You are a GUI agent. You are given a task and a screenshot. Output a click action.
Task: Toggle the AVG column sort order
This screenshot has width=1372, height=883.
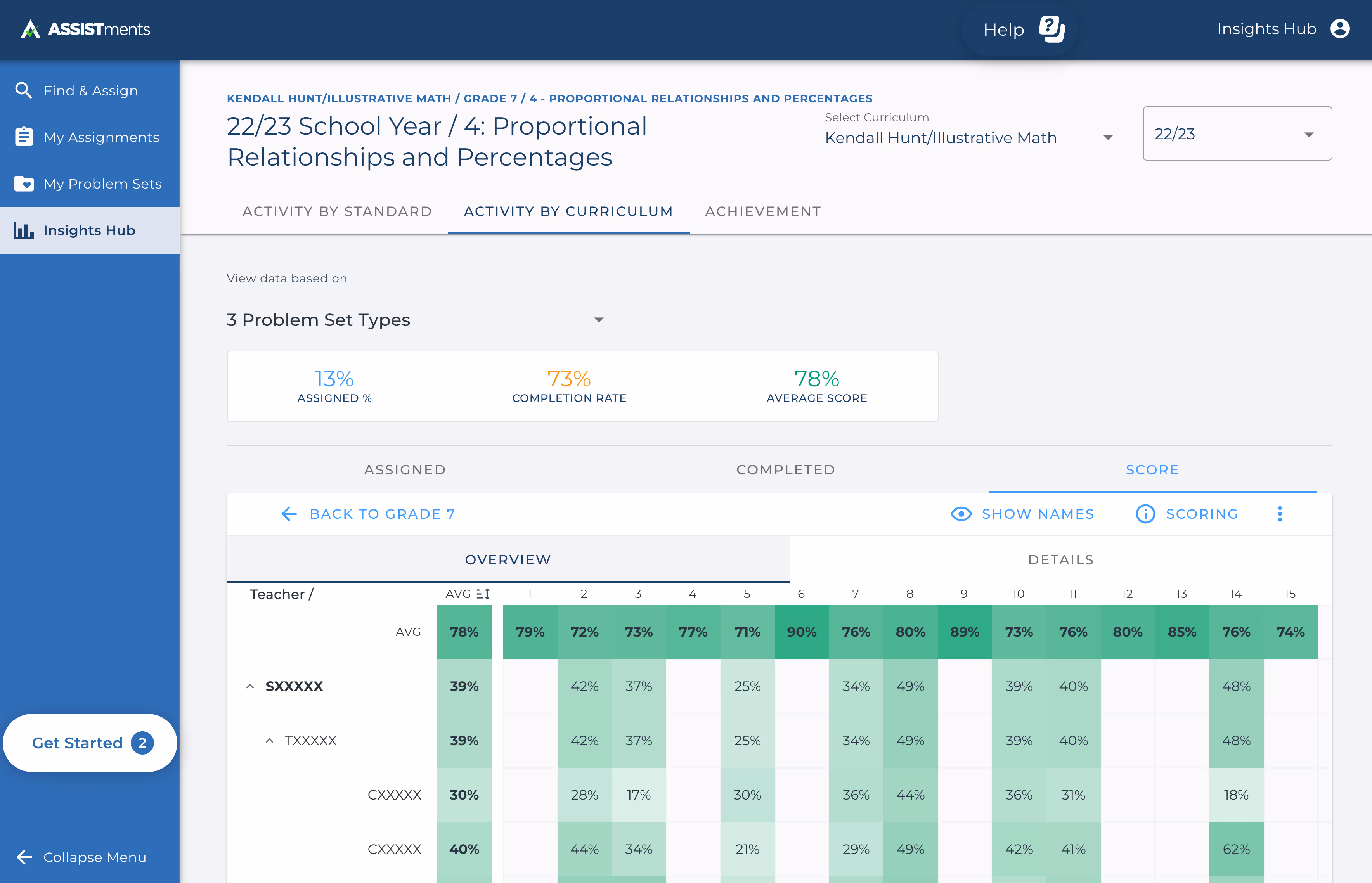pos(483,594)
